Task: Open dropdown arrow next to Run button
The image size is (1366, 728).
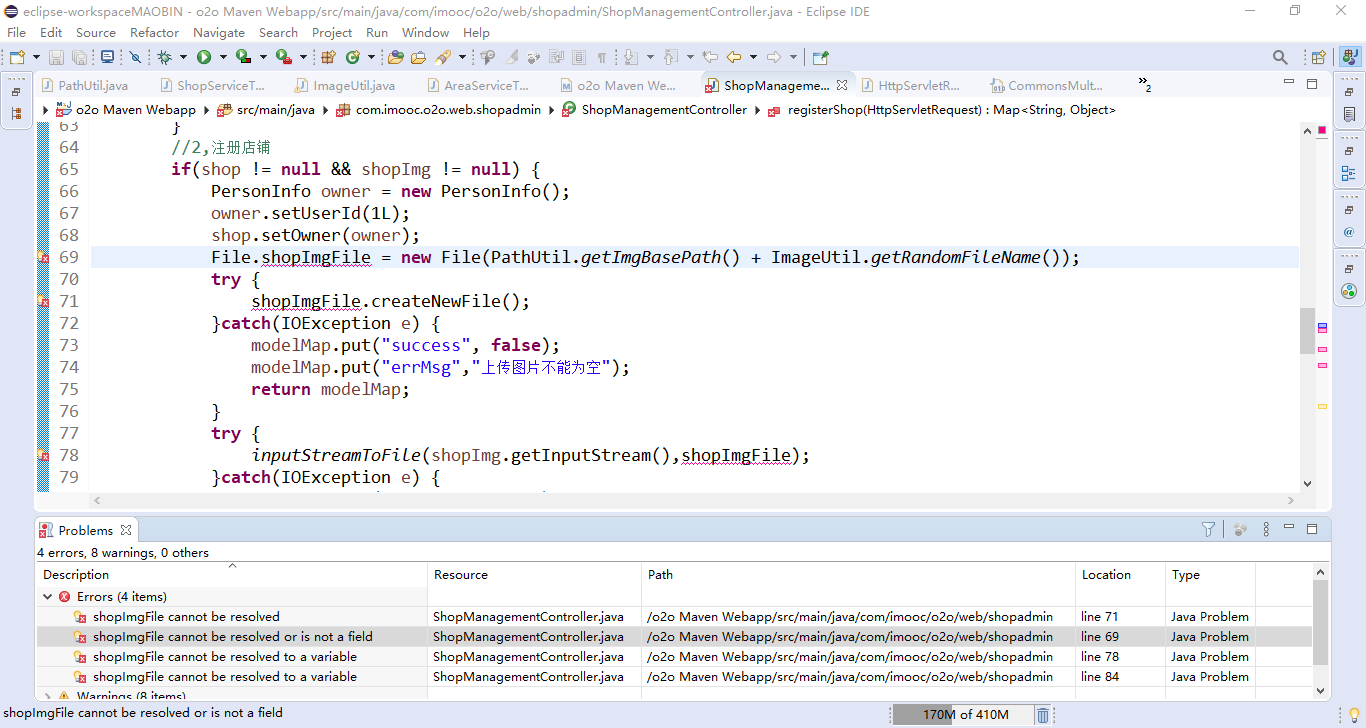Action: tap(223, 57)
